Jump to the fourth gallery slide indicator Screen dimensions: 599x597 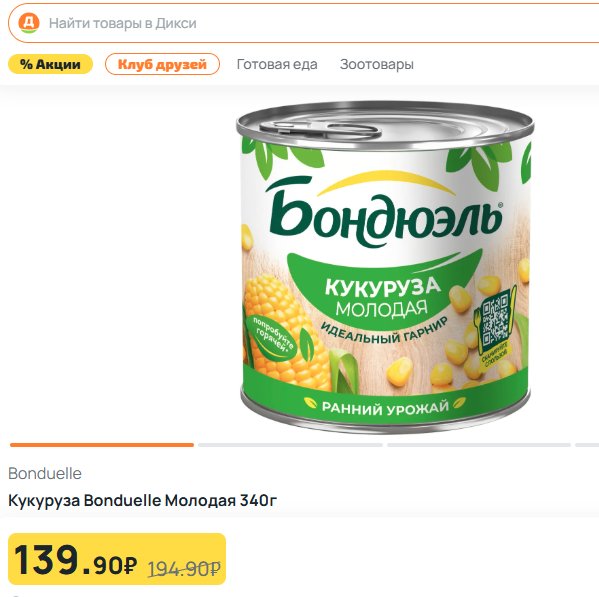click(x=587, y=445)
